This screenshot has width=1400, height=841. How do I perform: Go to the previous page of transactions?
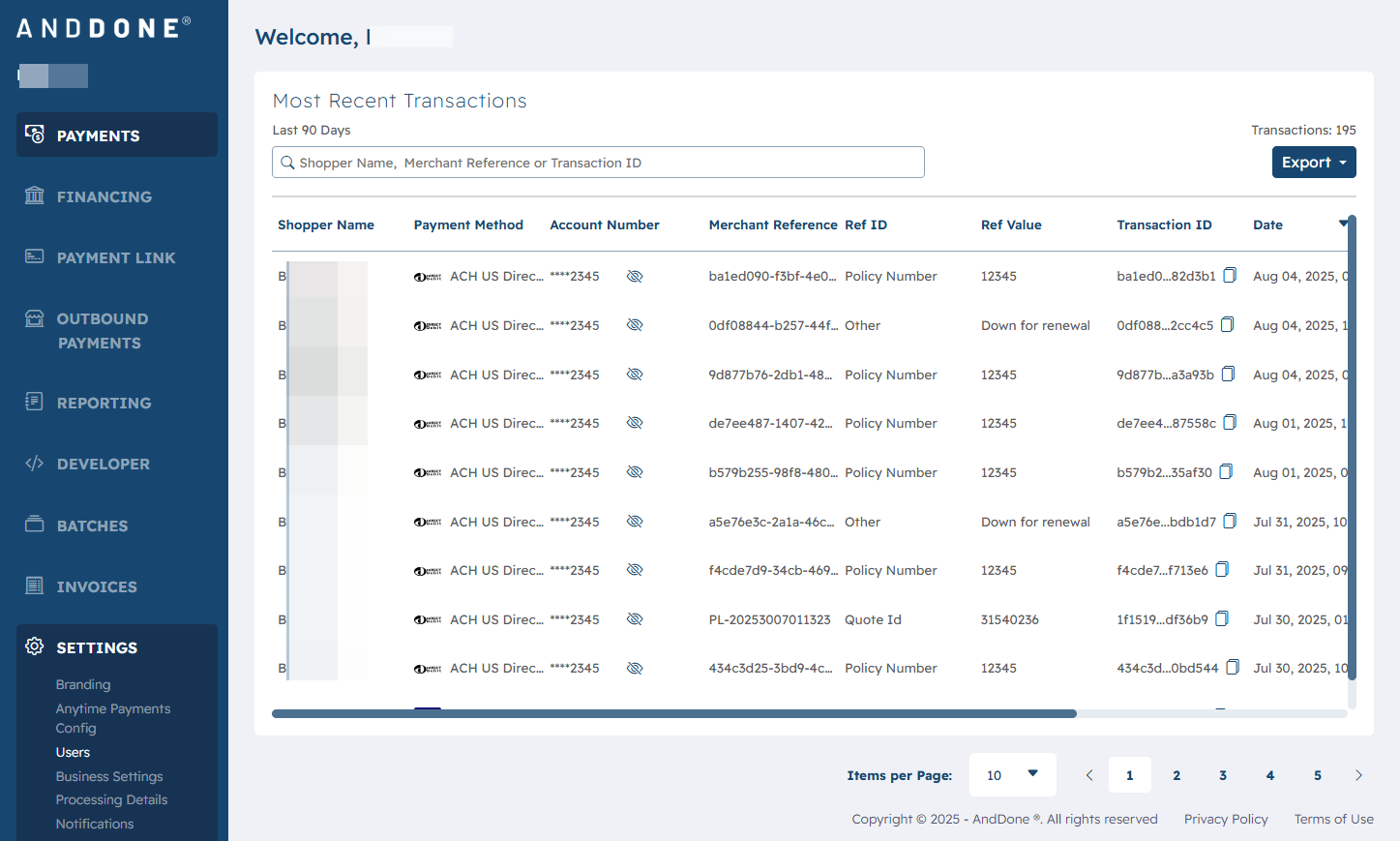click(x=1089, y=775)
